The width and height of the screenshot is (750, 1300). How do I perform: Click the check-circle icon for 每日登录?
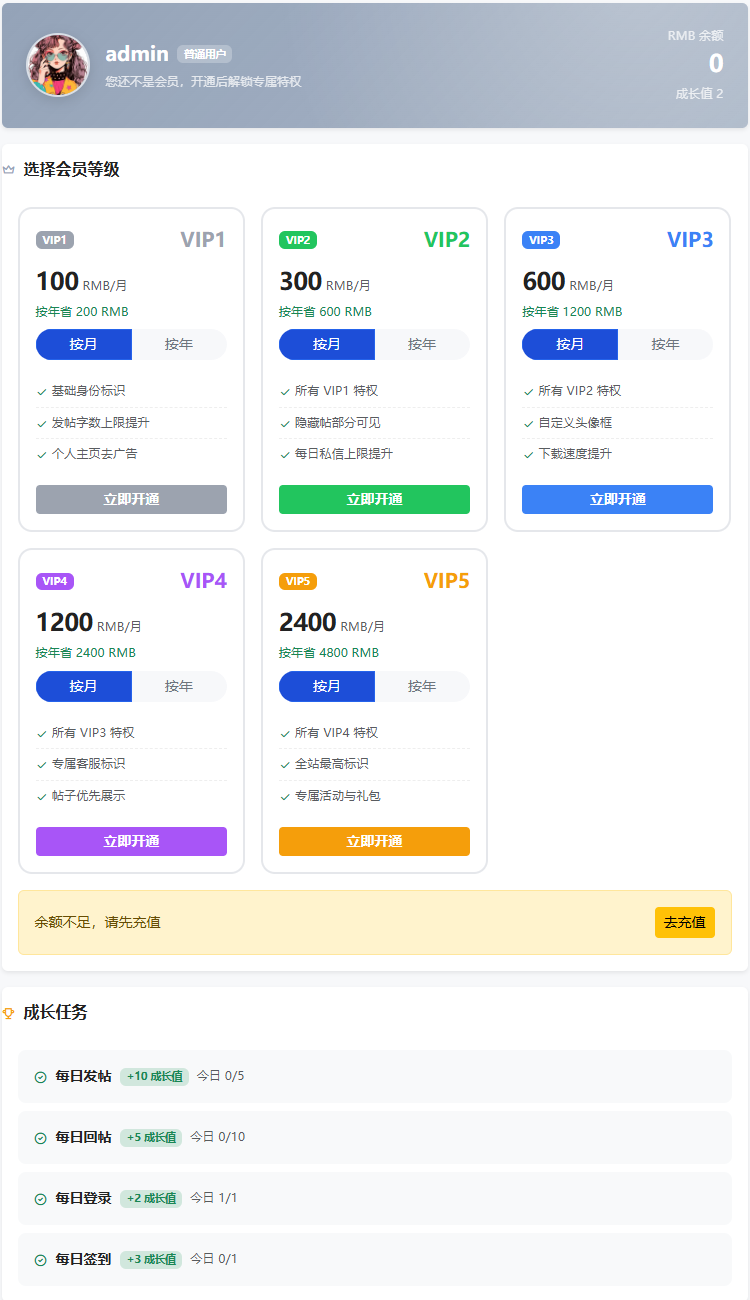click(41, 1199)
